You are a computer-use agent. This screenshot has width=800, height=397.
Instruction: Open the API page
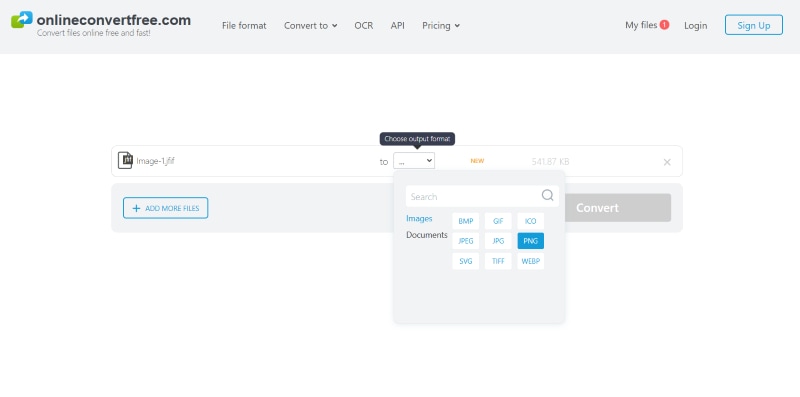point(397,26)
